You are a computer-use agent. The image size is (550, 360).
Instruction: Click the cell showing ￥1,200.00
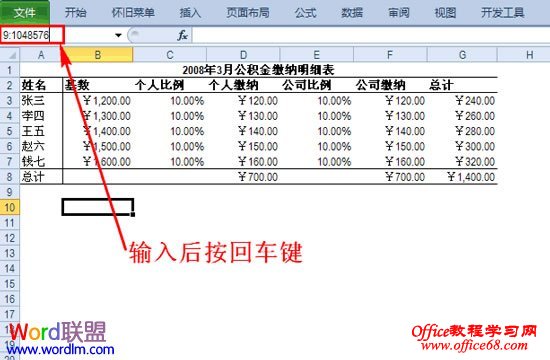[98, 101]
